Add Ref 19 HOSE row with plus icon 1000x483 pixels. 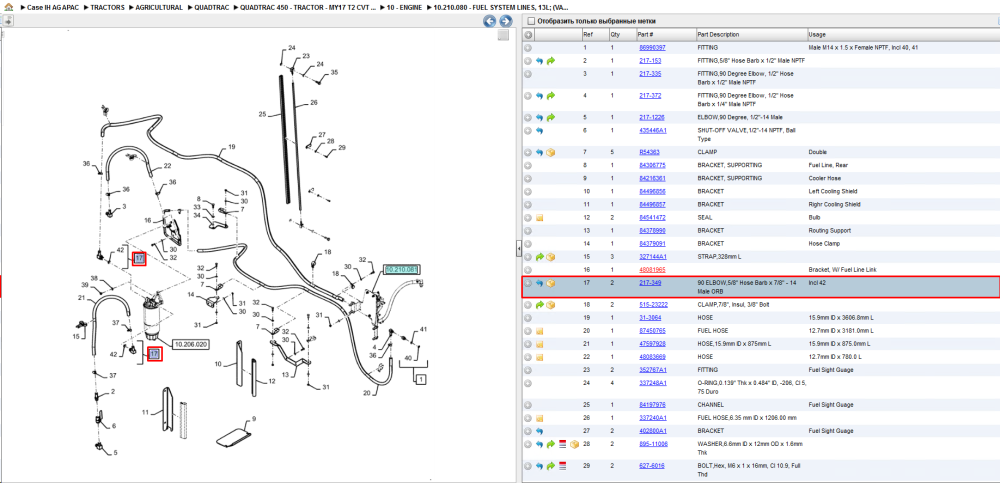click(528, 317)
